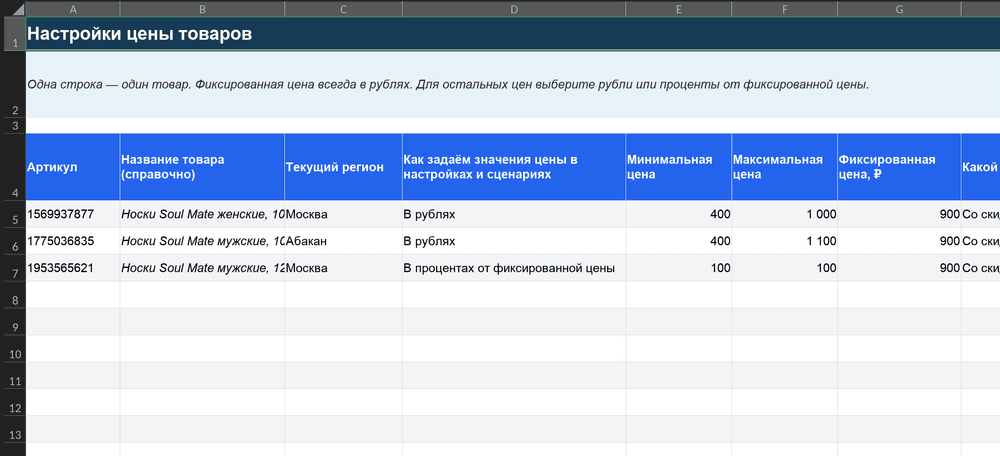This screenshot has width=1000, height=456.
Task: Select minimum price 400 in row 6
Action: [679, 241]
